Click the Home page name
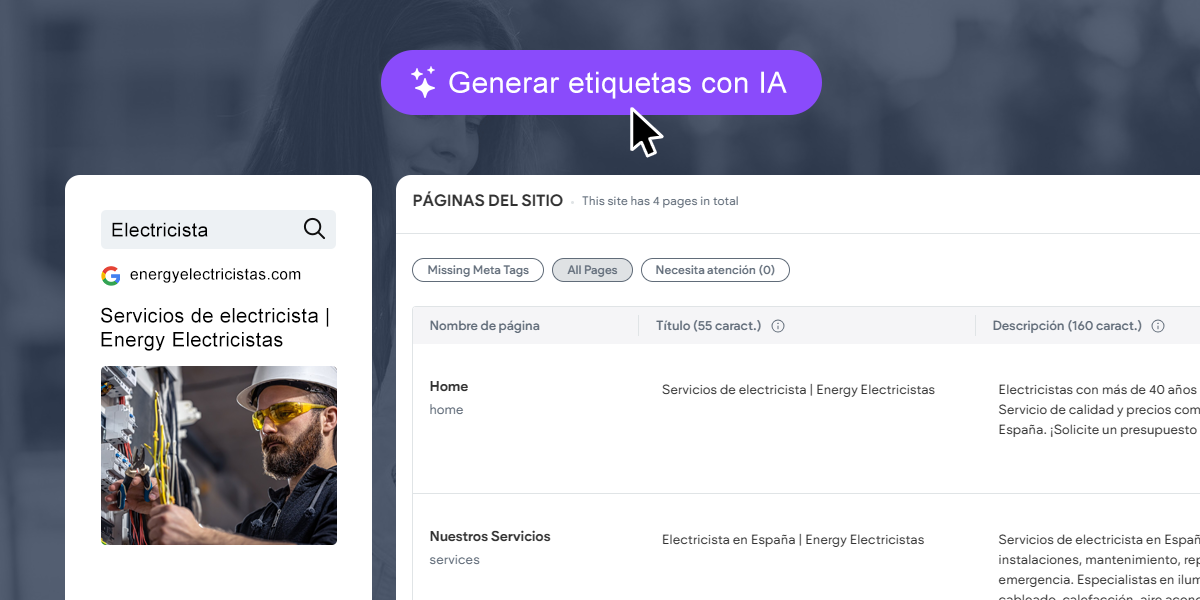1200x600 pixels. click(449, 386)
